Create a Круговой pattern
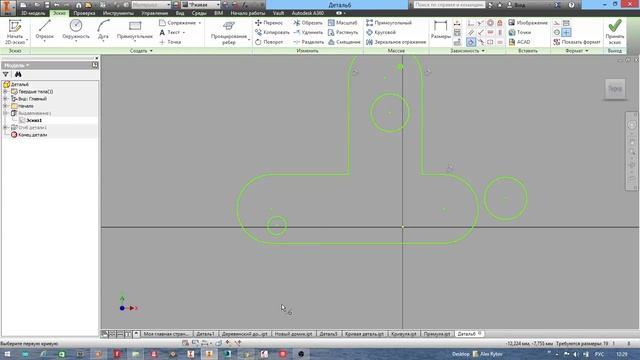 pos(381,32)
